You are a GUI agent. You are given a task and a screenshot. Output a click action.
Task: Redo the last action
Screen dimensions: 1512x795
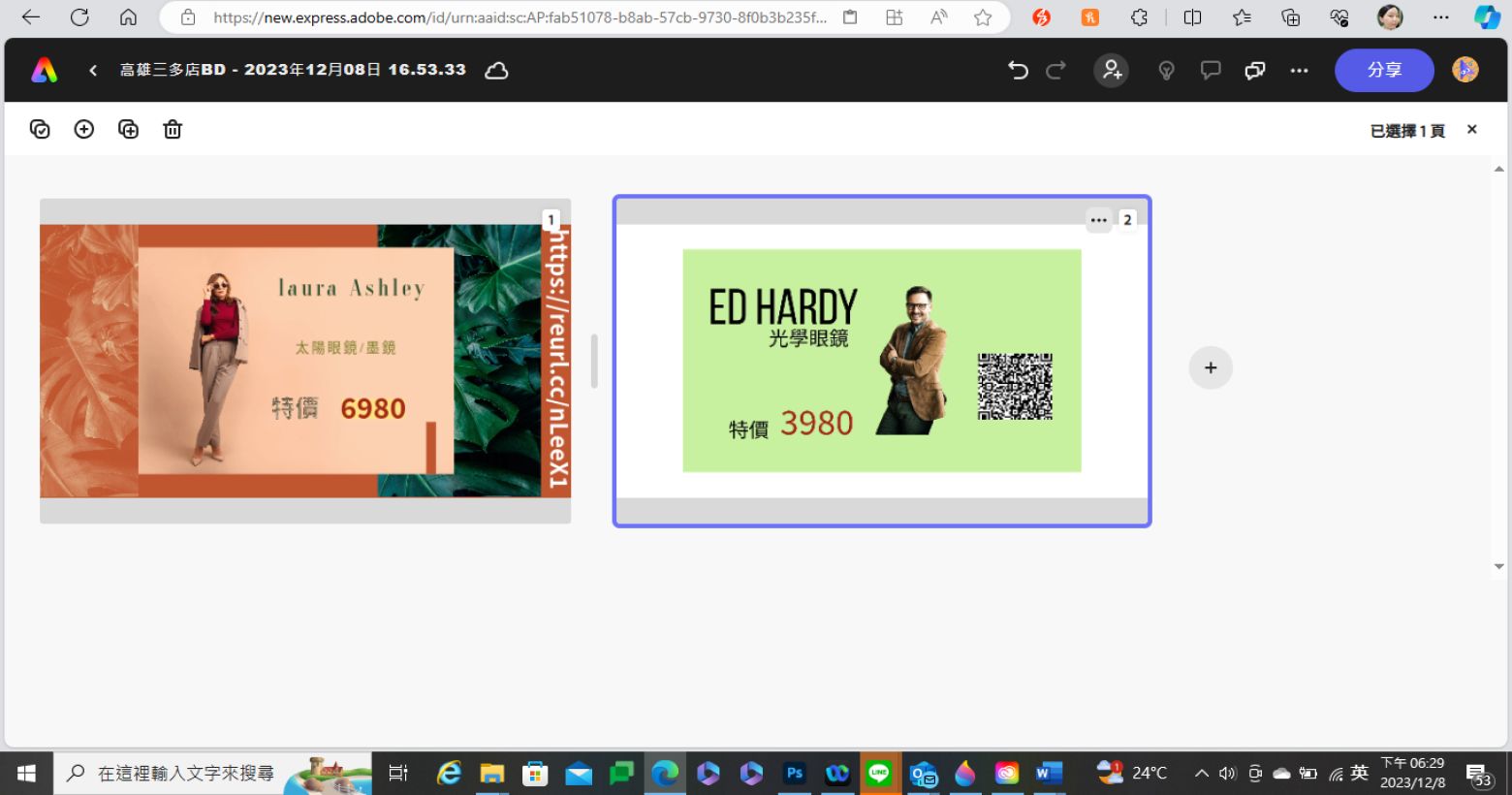pos(1056,70)
